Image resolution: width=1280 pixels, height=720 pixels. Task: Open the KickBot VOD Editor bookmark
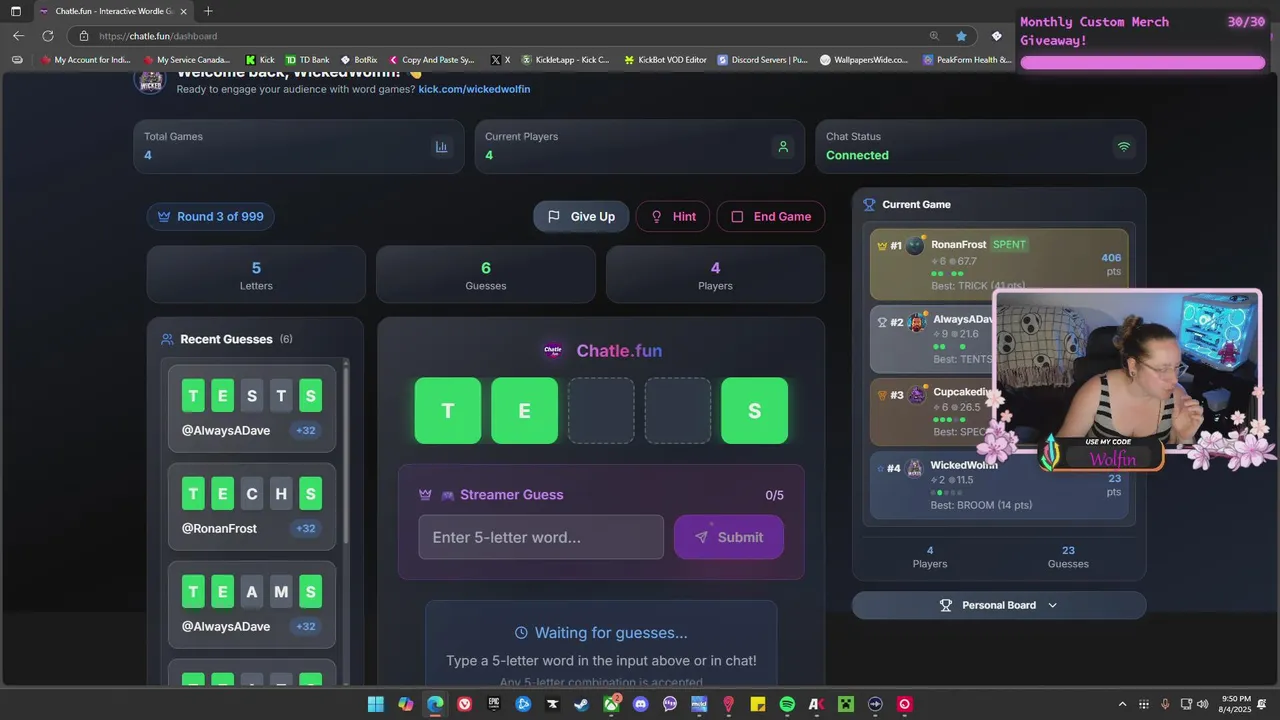tap(665, 60)
